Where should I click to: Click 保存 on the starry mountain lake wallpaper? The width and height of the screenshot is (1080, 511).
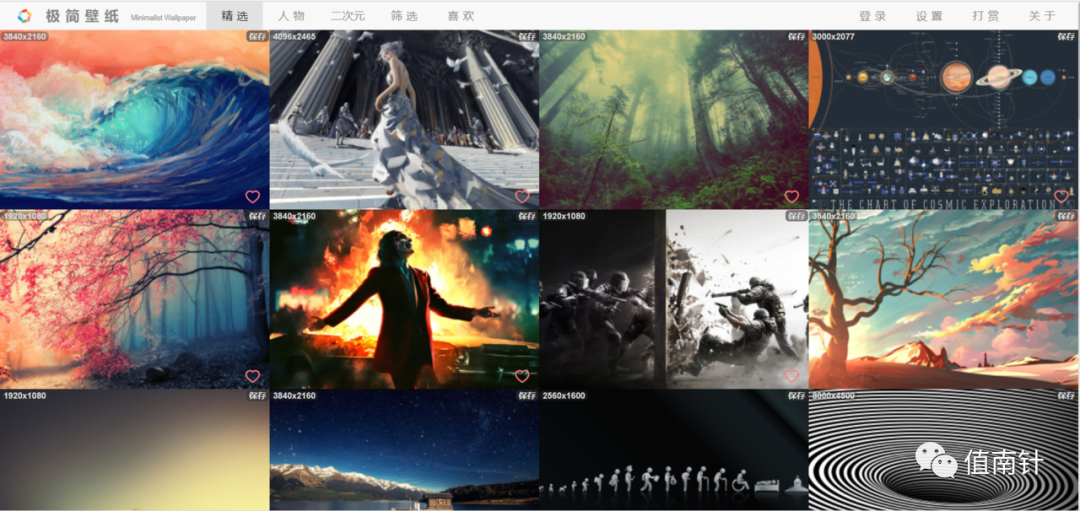pyautogui.click(x=527, y=396)
